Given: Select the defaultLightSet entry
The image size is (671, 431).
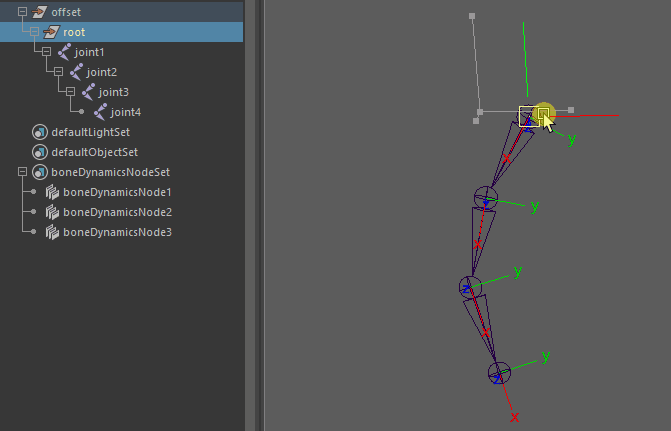Looking at the screenshot, I should click(x=90, y=132).
